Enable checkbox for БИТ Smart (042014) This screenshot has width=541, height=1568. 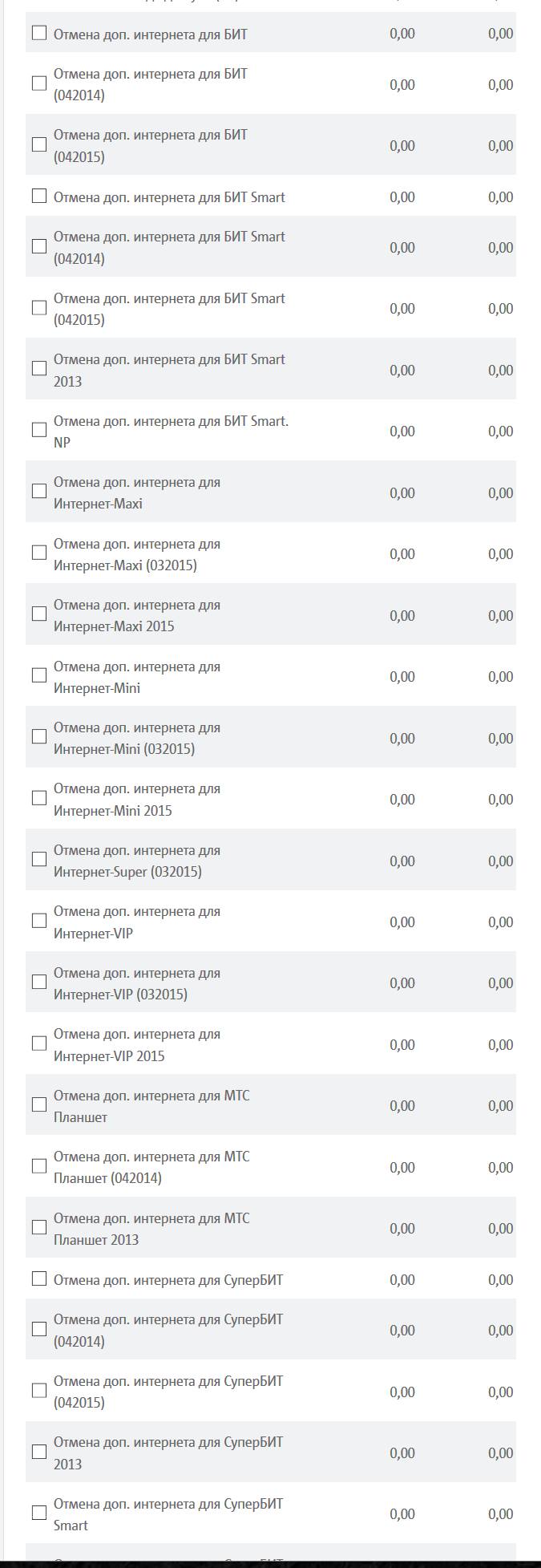pos(39,246)
